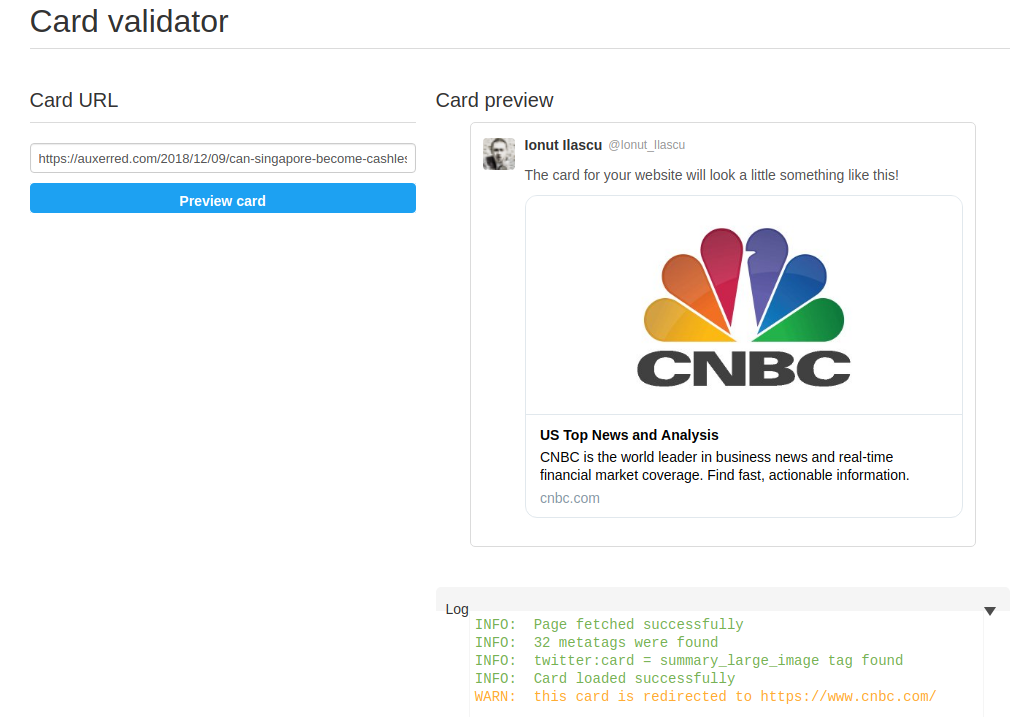Click the tweet text about your website card
The width and height of the screenshot is (1014, 717).
[711, 175]
